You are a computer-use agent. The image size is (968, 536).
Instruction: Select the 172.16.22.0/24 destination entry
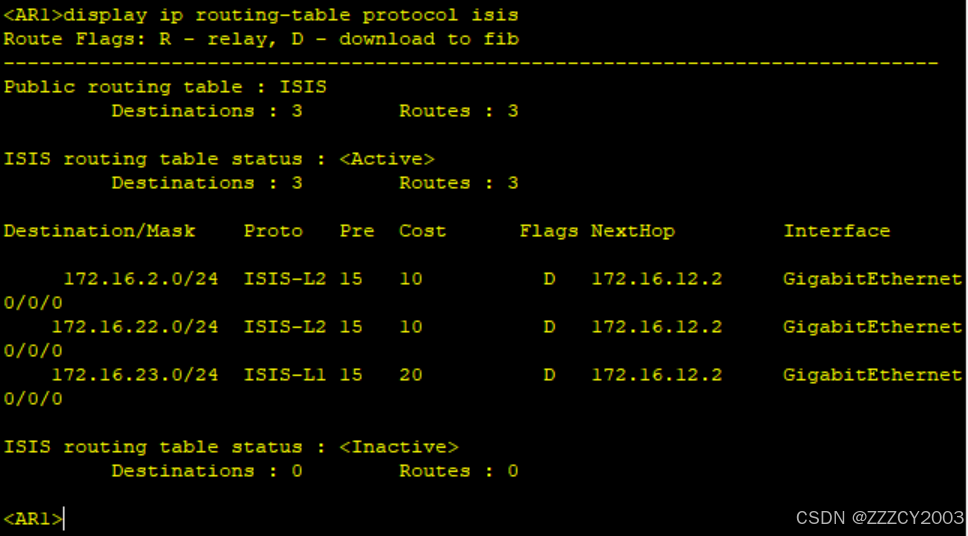pos(135,327)
